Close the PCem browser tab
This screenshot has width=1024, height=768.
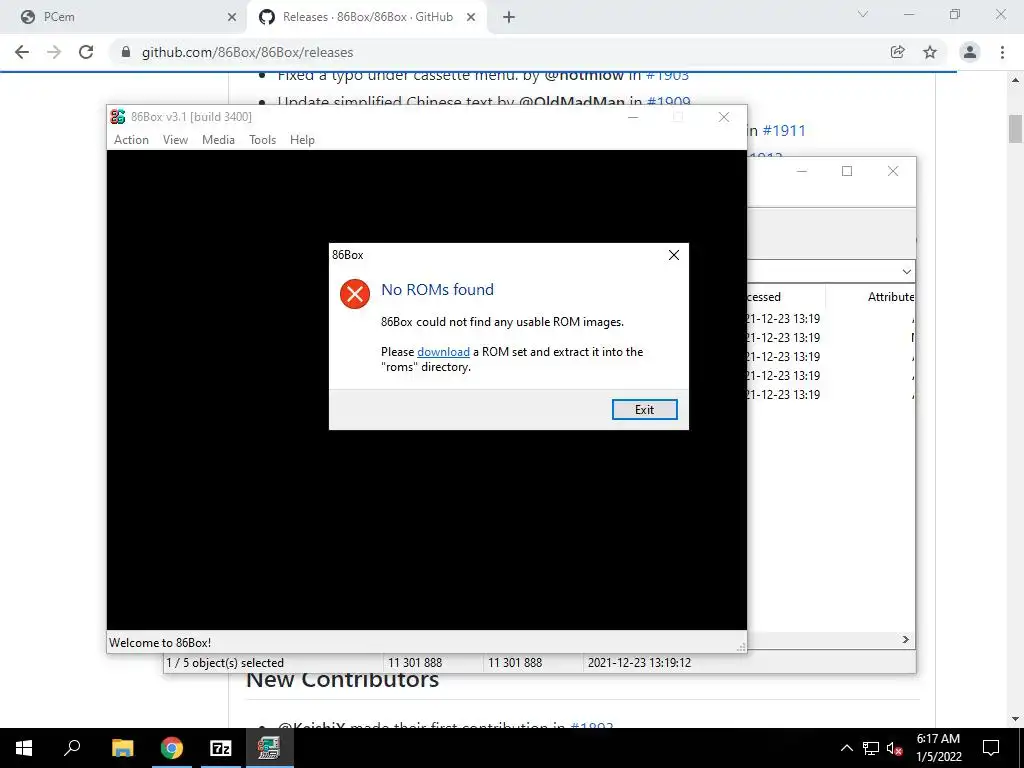tap(231, 18)
